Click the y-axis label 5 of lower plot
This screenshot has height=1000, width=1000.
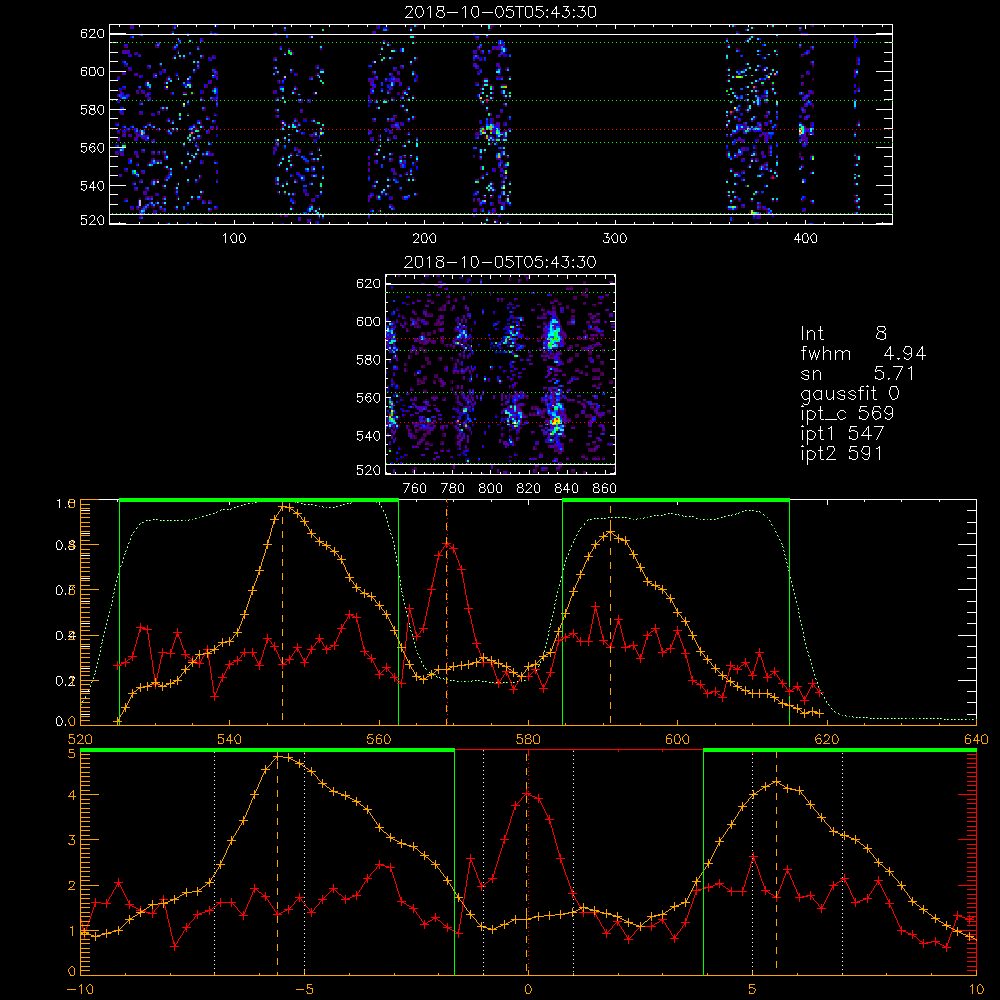[x=71, y=753]
